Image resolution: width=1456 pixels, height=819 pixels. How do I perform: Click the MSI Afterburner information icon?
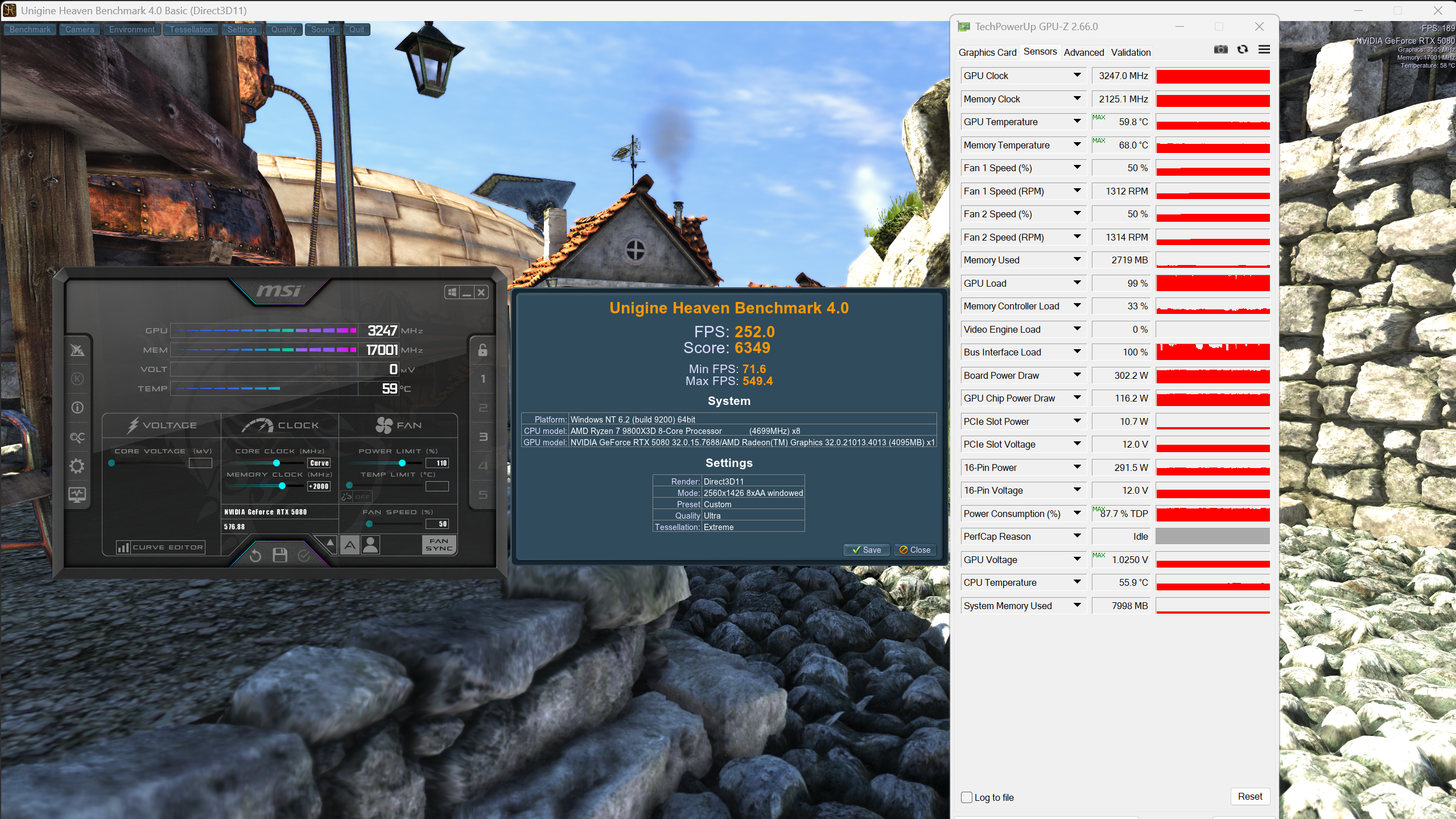(77, 408)
